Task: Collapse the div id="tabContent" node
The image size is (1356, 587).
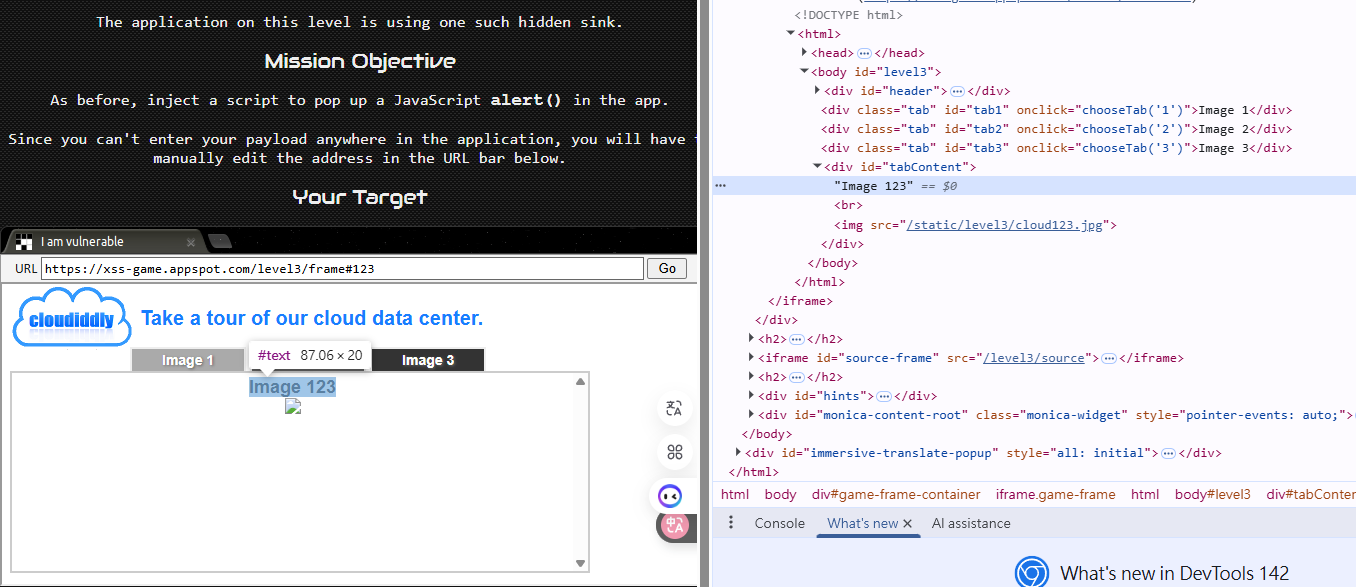Action: tap(818, 167)
